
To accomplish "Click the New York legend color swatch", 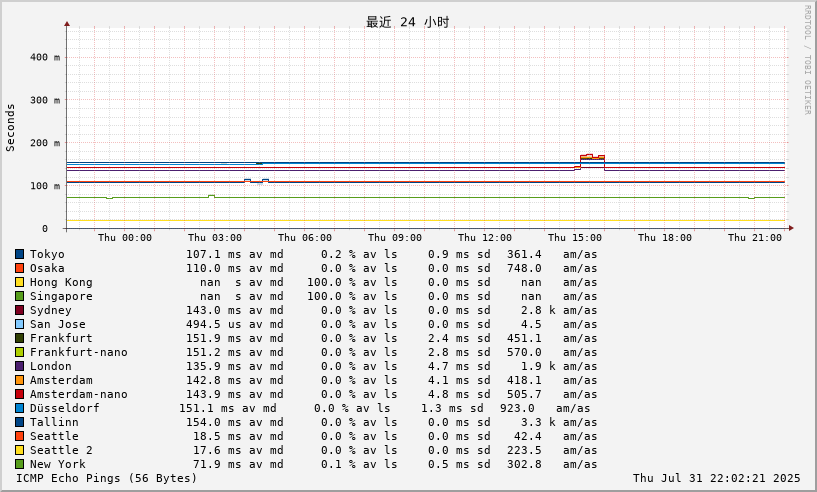I will [19, 465].
